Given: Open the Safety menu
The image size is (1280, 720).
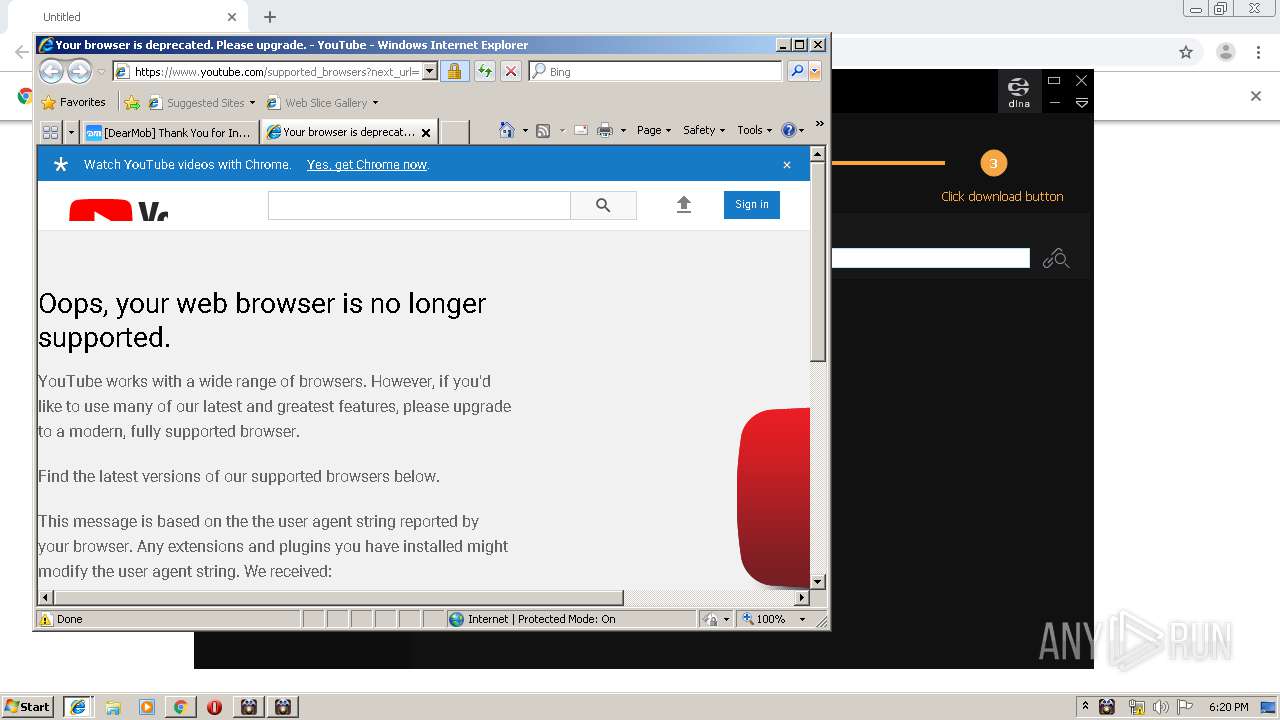Looking at the screenshot, I should point(704,130).
